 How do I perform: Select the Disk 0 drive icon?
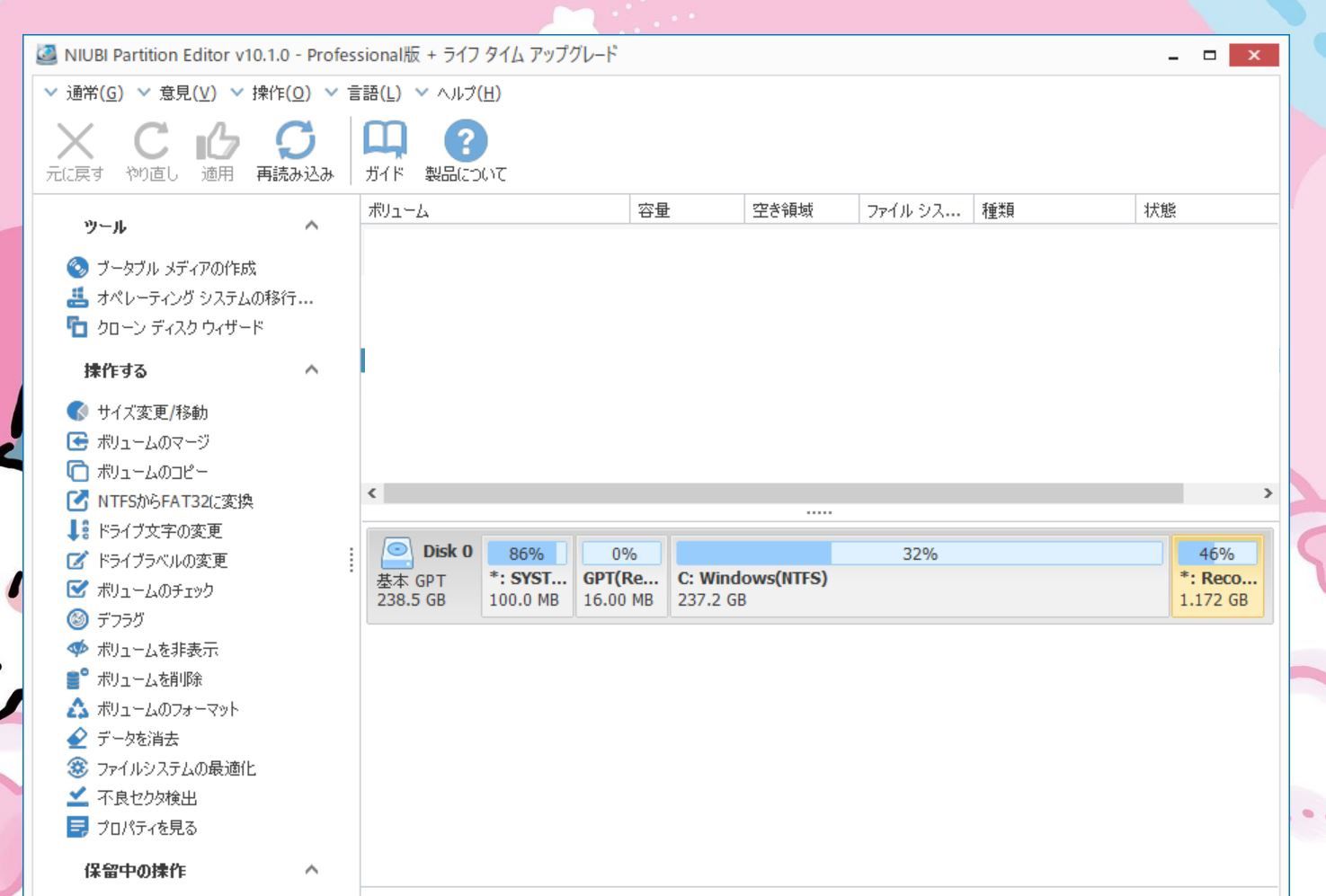click(396, 552)
